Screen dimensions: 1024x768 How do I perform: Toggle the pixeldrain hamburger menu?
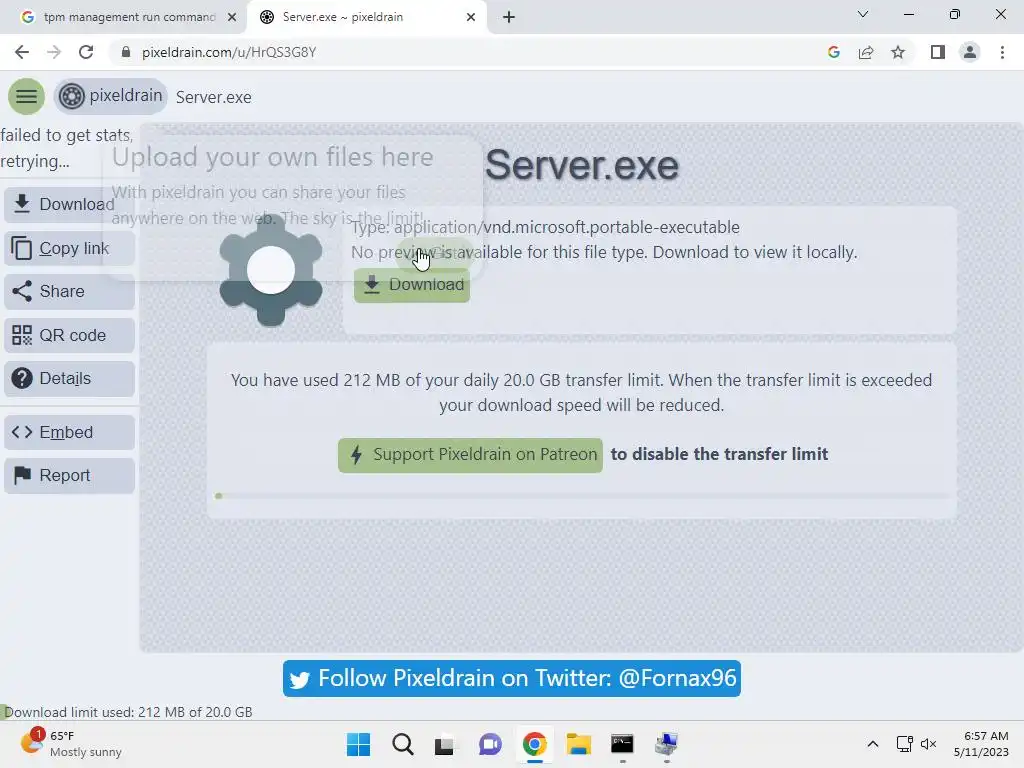click(26, 97)
